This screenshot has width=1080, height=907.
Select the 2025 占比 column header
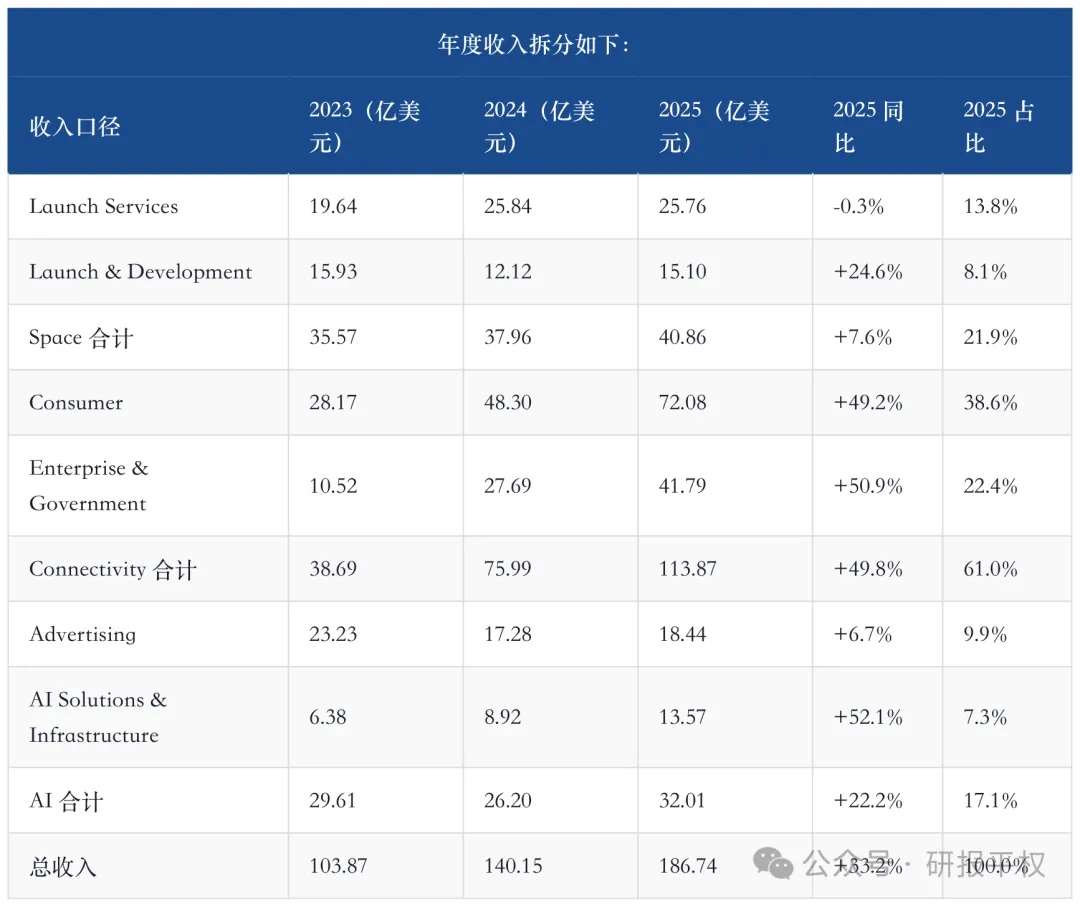click(999, 127)
